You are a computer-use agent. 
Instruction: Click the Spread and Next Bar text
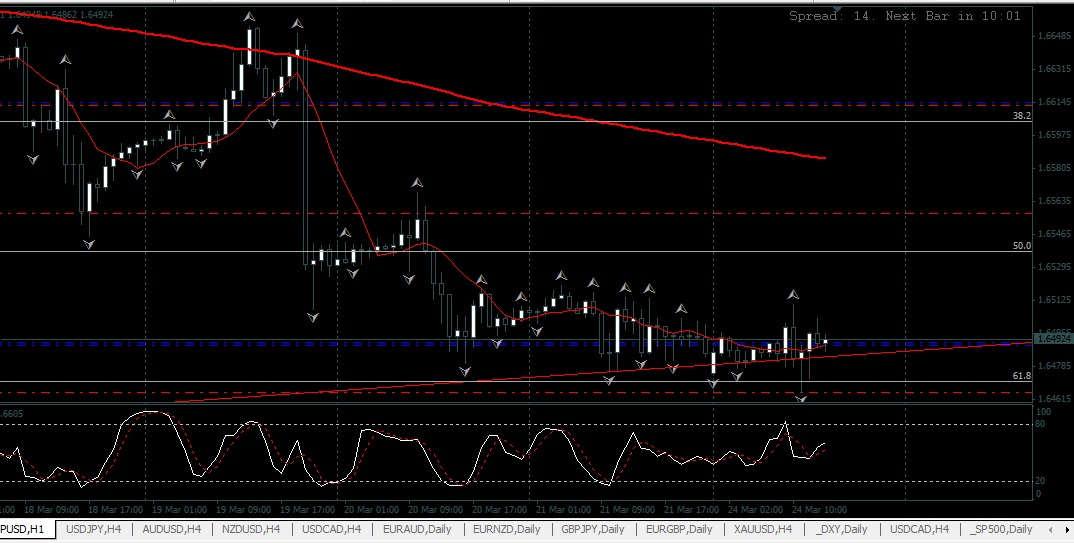(x=905, y=16)
